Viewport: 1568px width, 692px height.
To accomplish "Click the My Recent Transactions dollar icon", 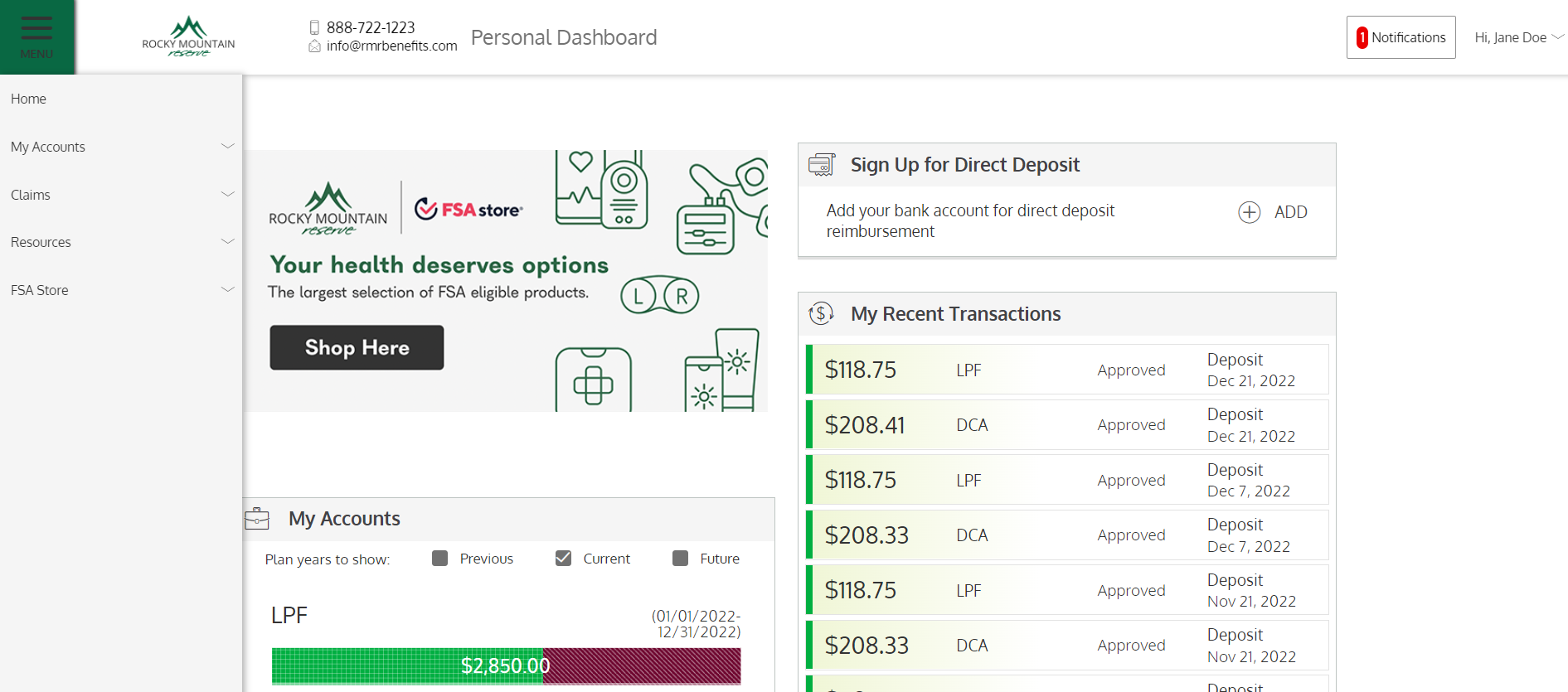I will (x=821, y=313).
